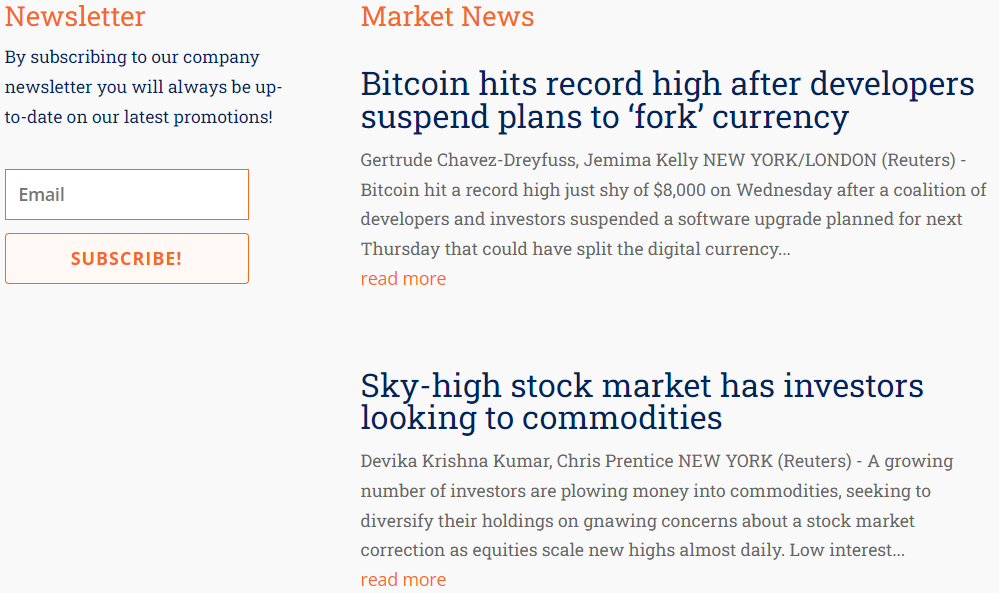Open read more under commodities article
Image resolution: width=999 pixels, height=593 pixels.
pyautogui.click(x=403, y=580)
